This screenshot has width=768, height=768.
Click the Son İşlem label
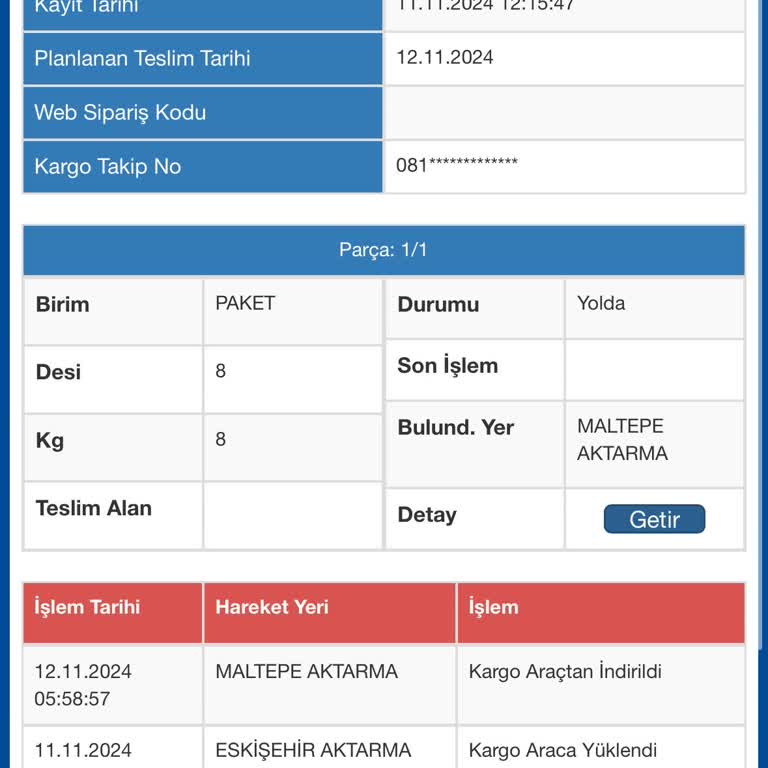tap(447, 365)
